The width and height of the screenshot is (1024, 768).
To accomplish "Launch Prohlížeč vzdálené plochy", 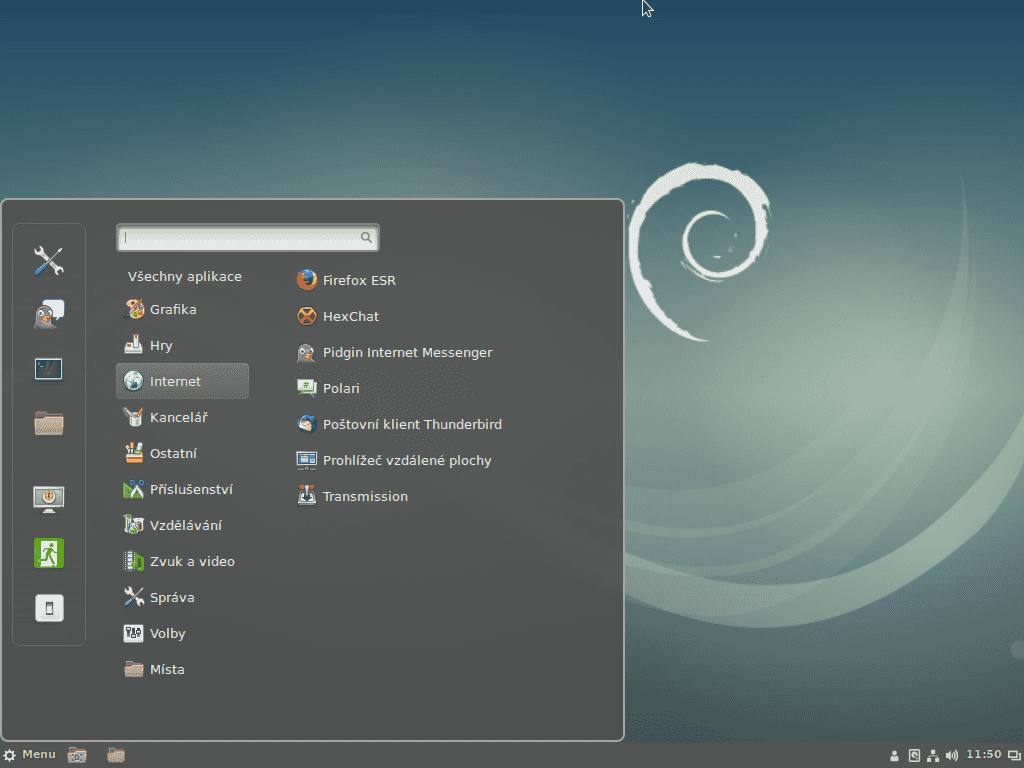I will 406,461.
